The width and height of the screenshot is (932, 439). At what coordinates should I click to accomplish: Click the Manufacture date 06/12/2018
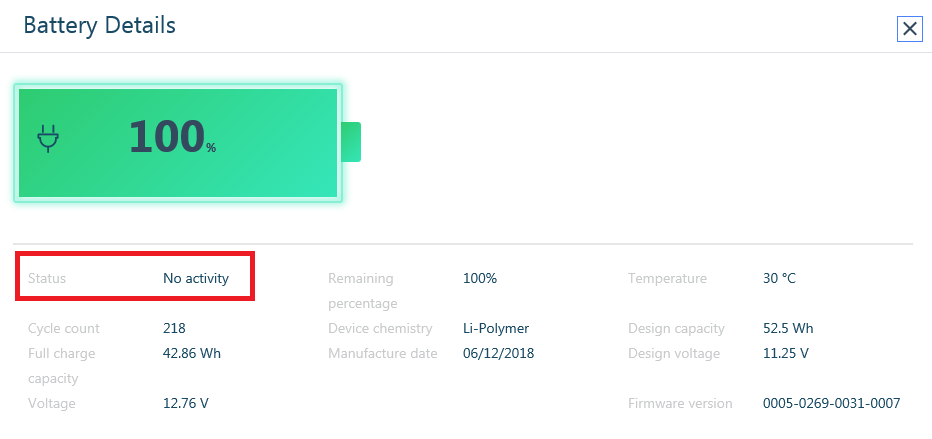(498, 353)
